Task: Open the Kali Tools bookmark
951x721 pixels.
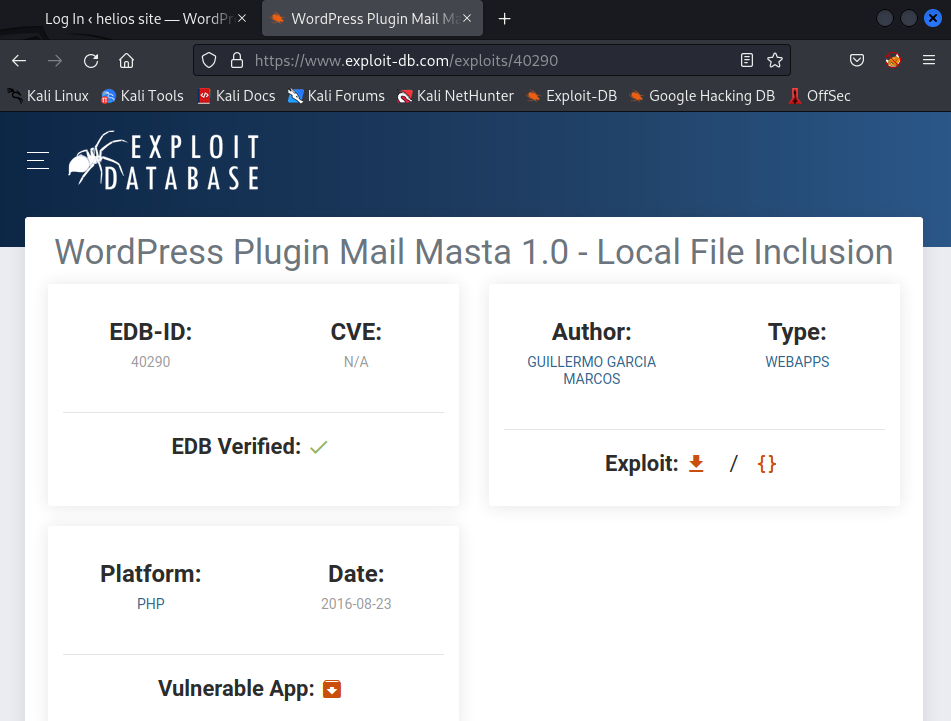Action: tap(144, 96)
